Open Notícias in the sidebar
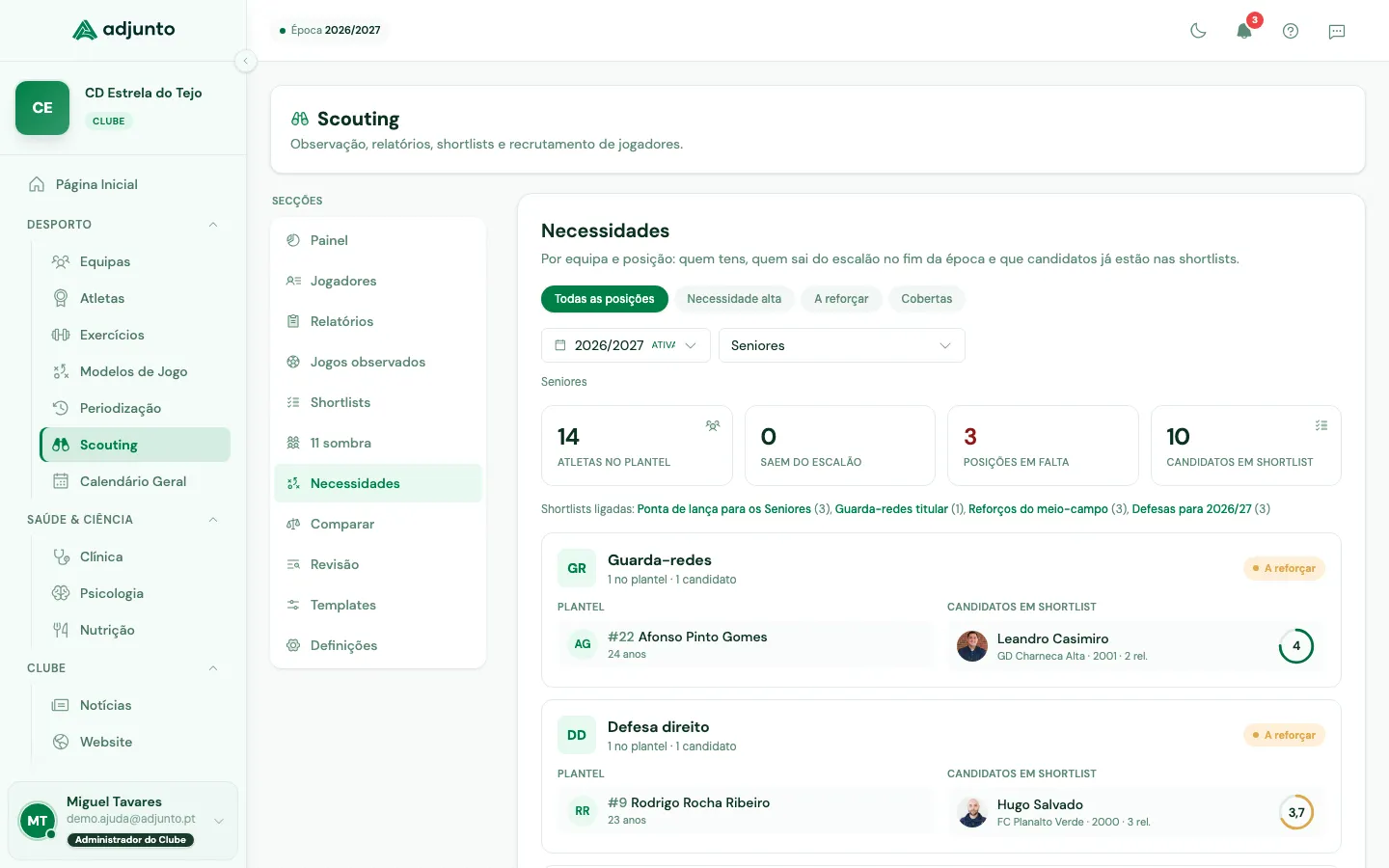The height and width of the screenshot is (868, 1389). (135, 705)
